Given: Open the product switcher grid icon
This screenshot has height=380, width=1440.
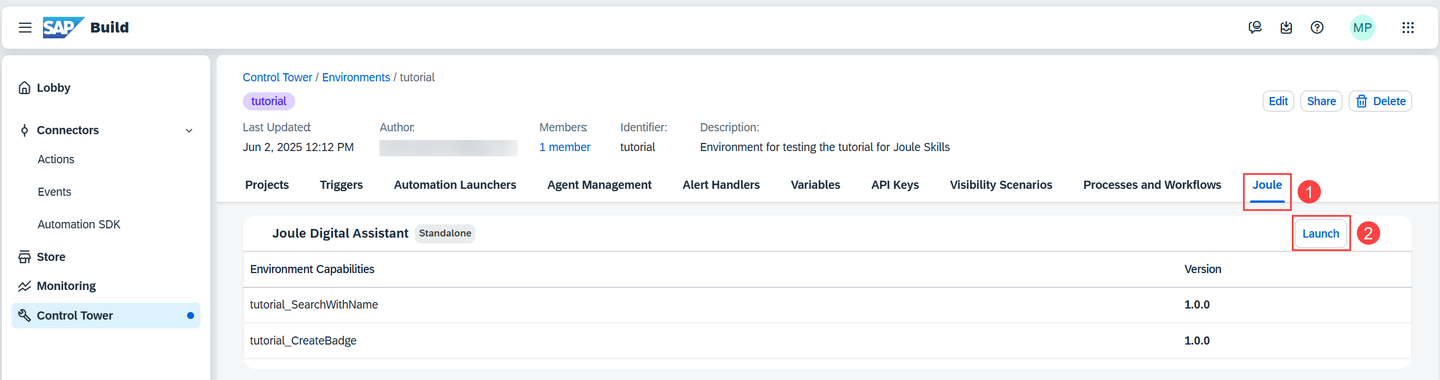Looking at the screenshot, I should coord(1408,28).
